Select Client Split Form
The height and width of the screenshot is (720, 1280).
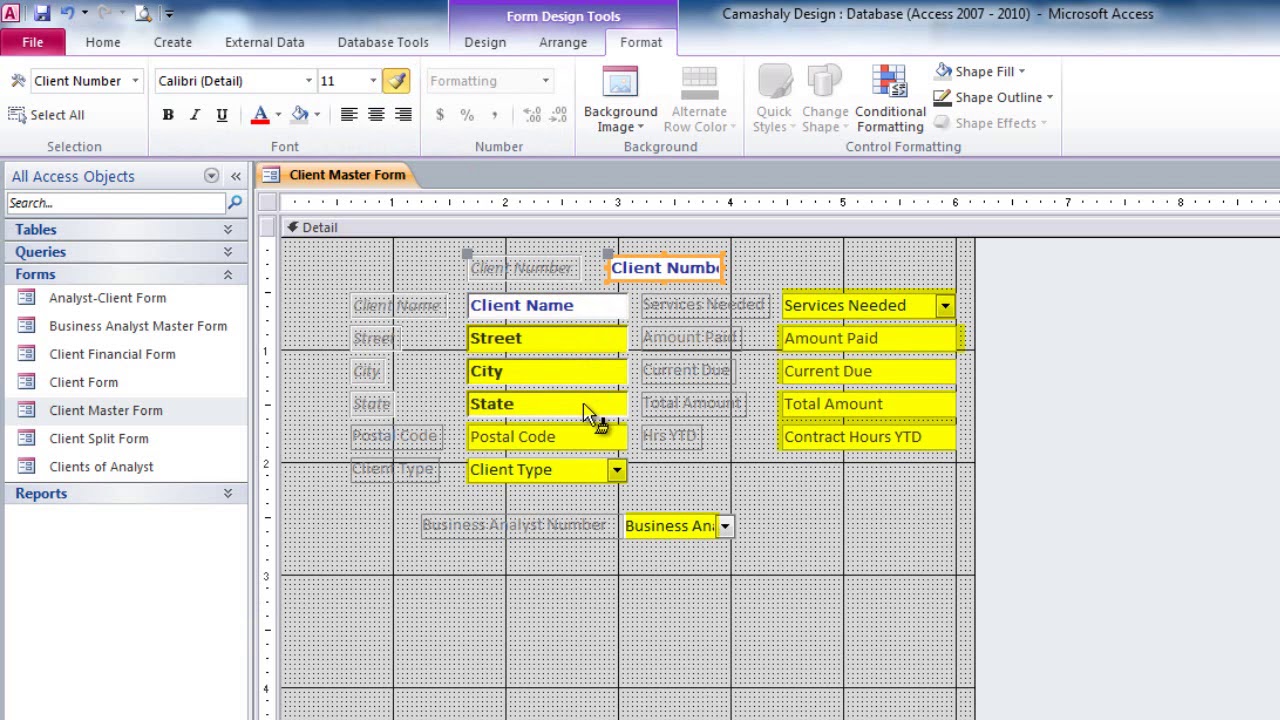[x=99, y=438]
